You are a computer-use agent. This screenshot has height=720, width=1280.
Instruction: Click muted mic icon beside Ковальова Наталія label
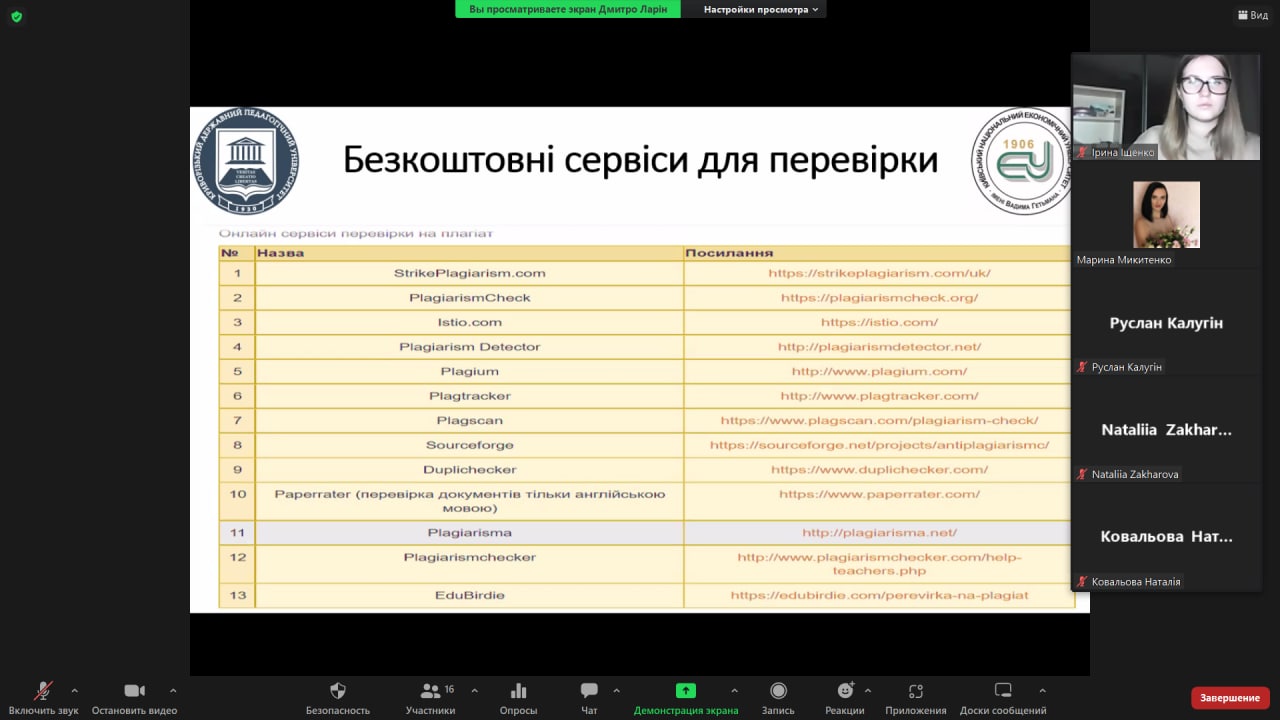pyautogui.click(x=1082, y=581)
